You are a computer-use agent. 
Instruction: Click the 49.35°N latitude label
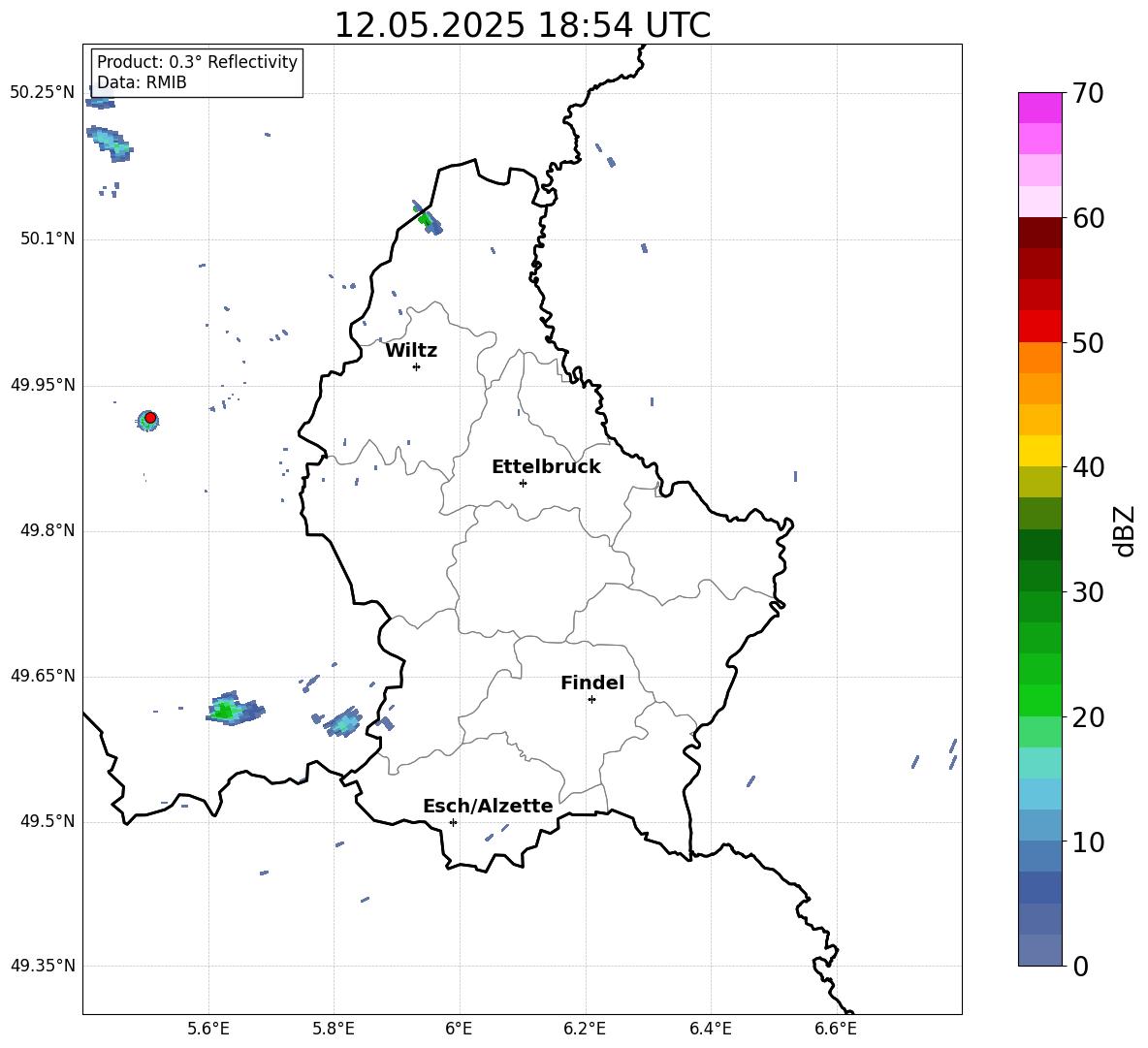click(x=43, y=966)
